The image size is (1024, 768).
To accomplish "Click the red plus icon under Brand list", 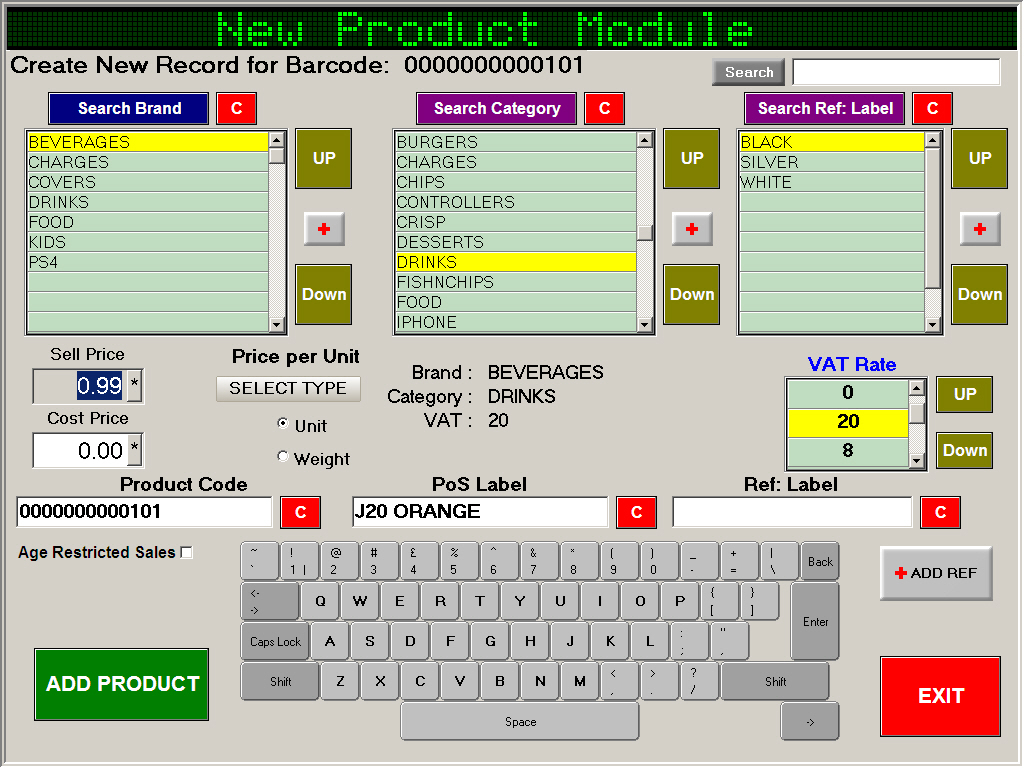I will [324, 229].
